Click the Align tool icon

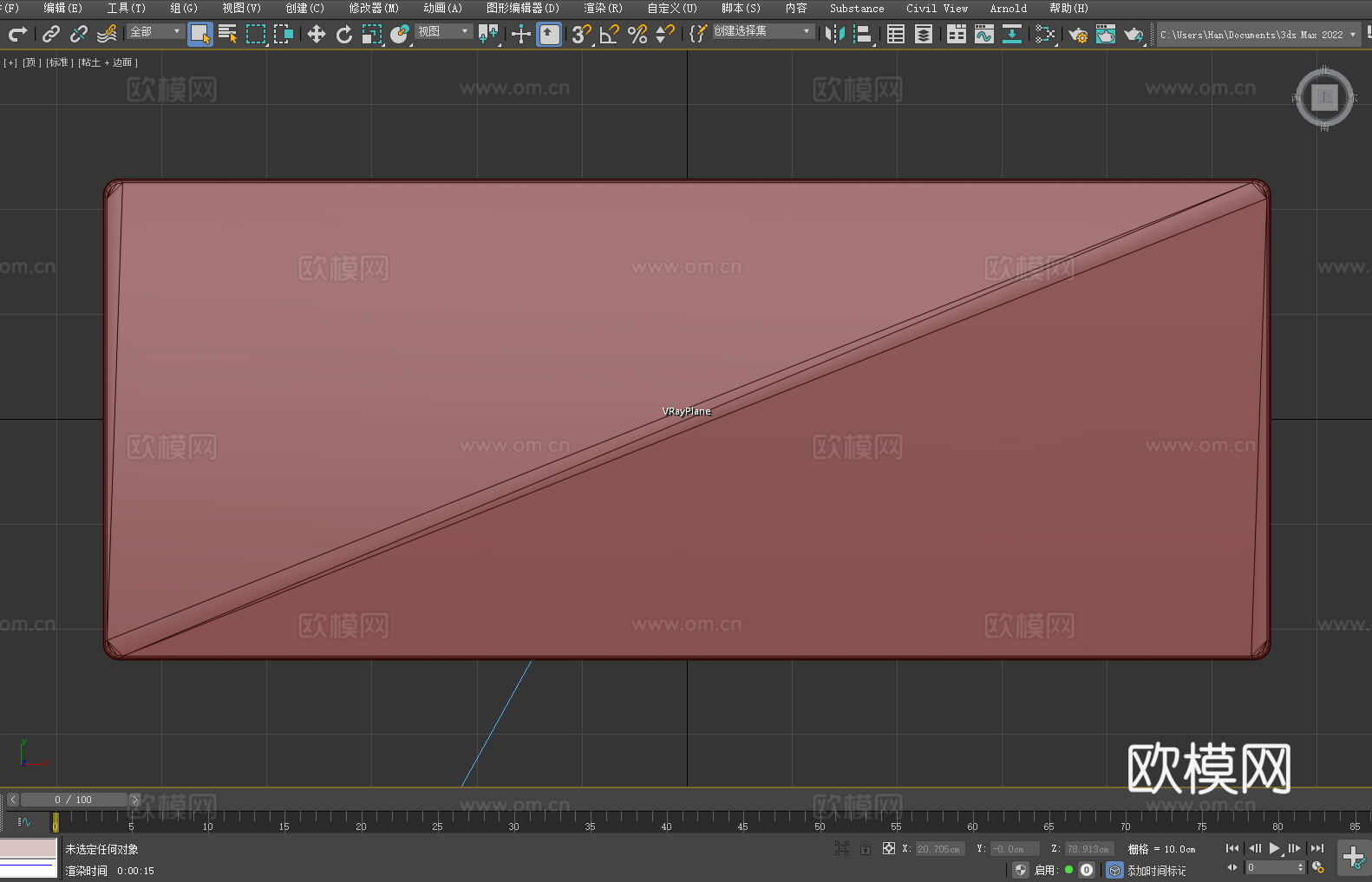[863, 34]
